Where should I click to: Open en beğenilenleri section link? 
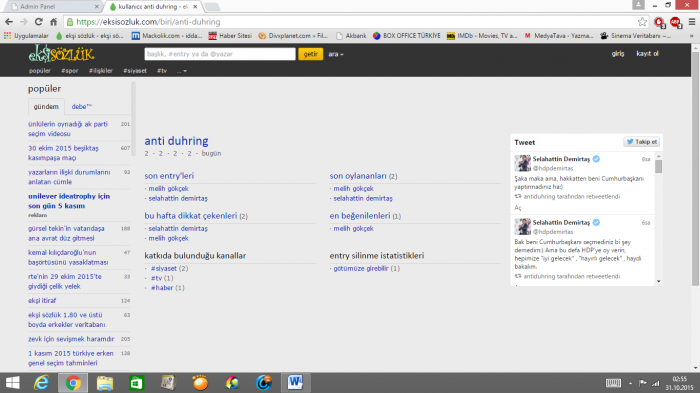pos(360,216)
